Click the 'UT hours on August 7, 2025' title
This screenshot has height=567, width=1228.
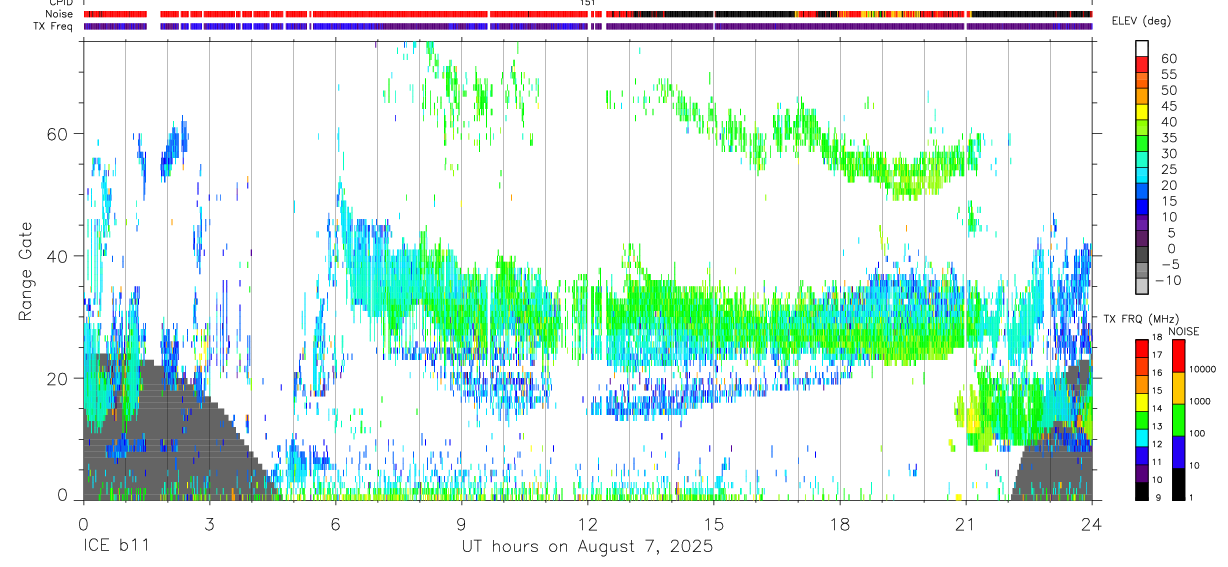[587, 547]
